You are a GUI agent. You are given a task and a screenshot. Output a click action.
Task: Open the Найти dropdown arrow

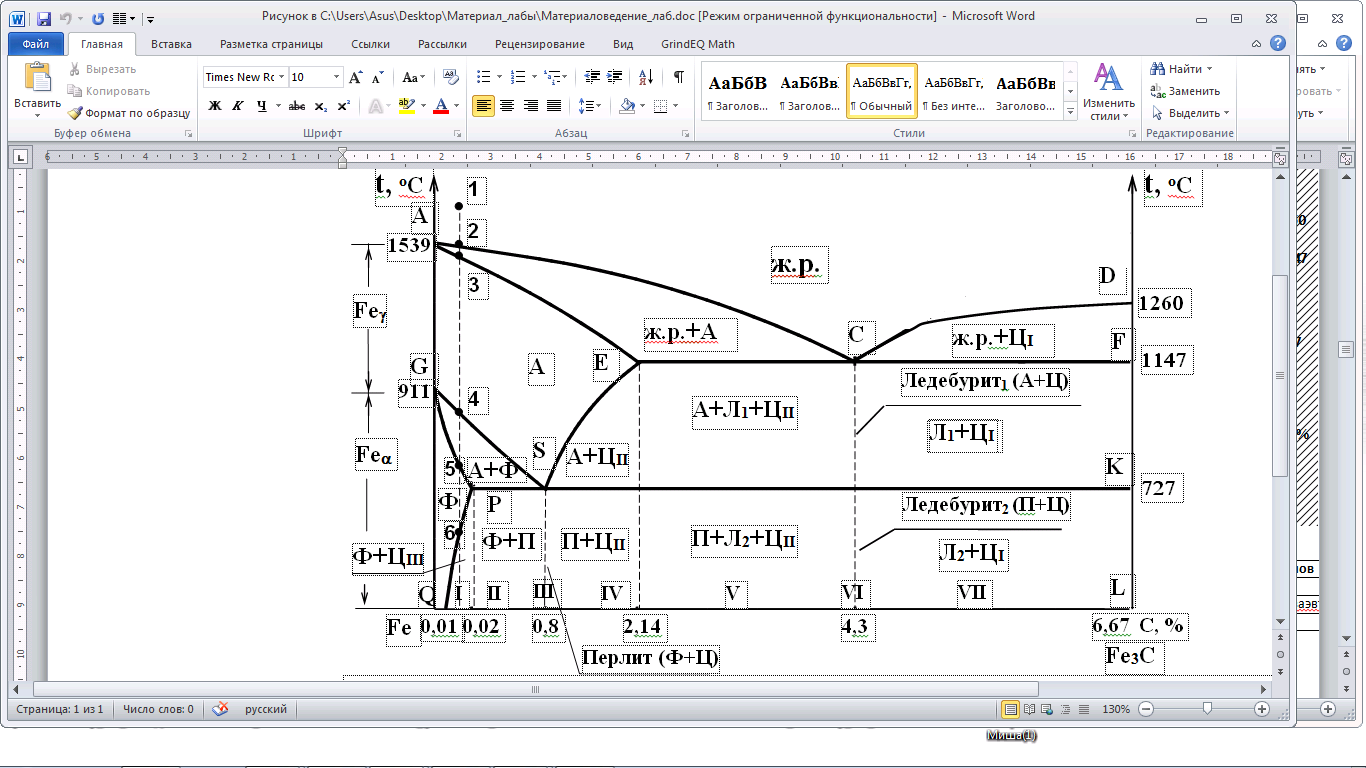pos(1209,69)
